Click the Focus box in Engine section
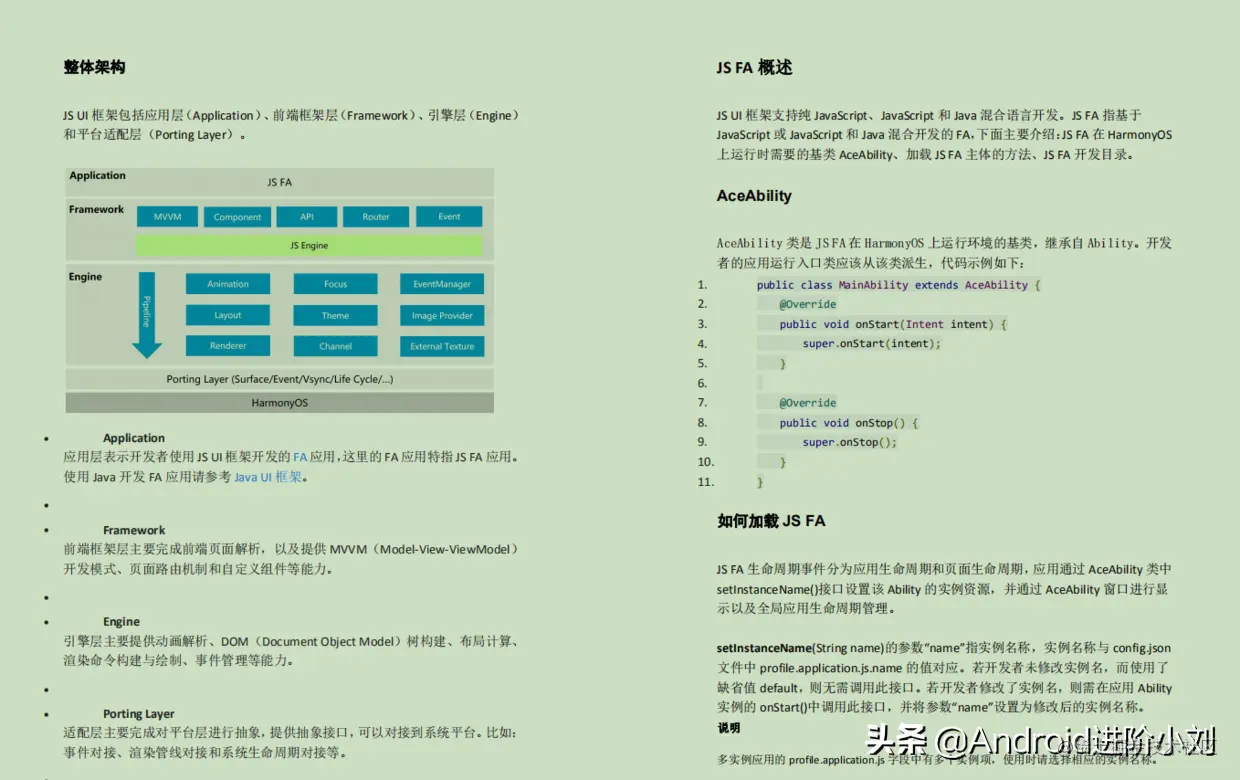This screenshot has width=1240, height=780. (x=335, y=284)
